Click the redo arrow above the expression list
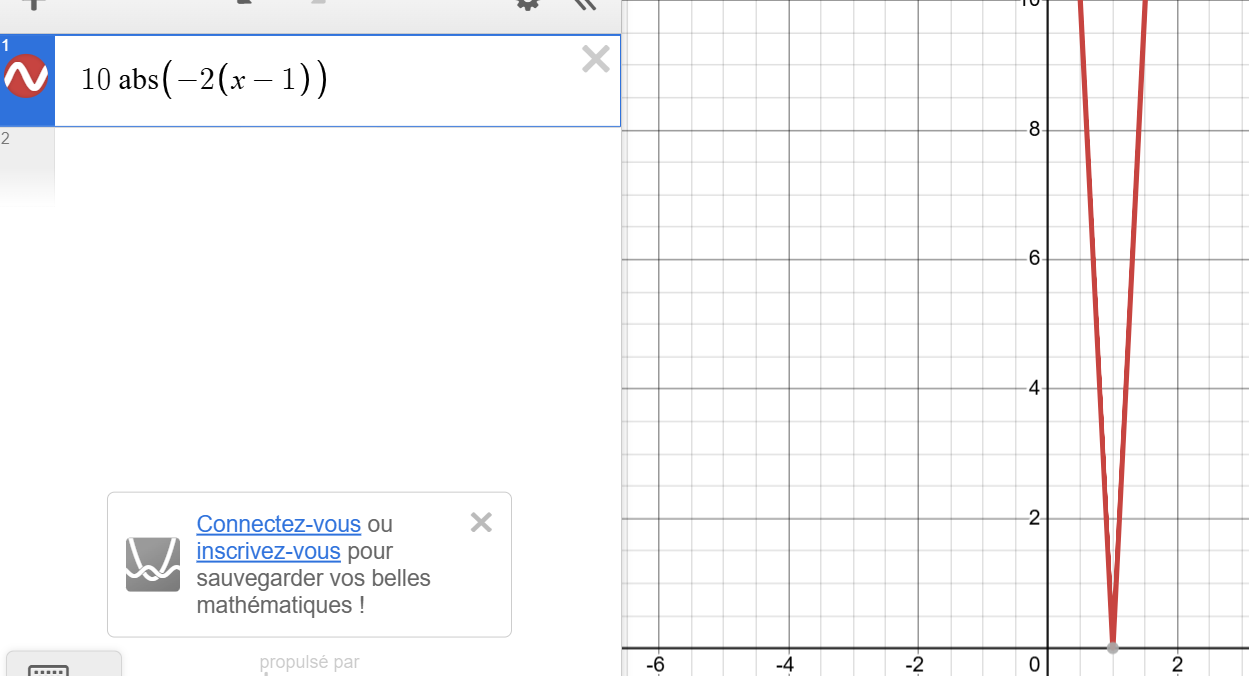Image resolution: width=1249 pixels, height=676 pixels. click(318, 4)
